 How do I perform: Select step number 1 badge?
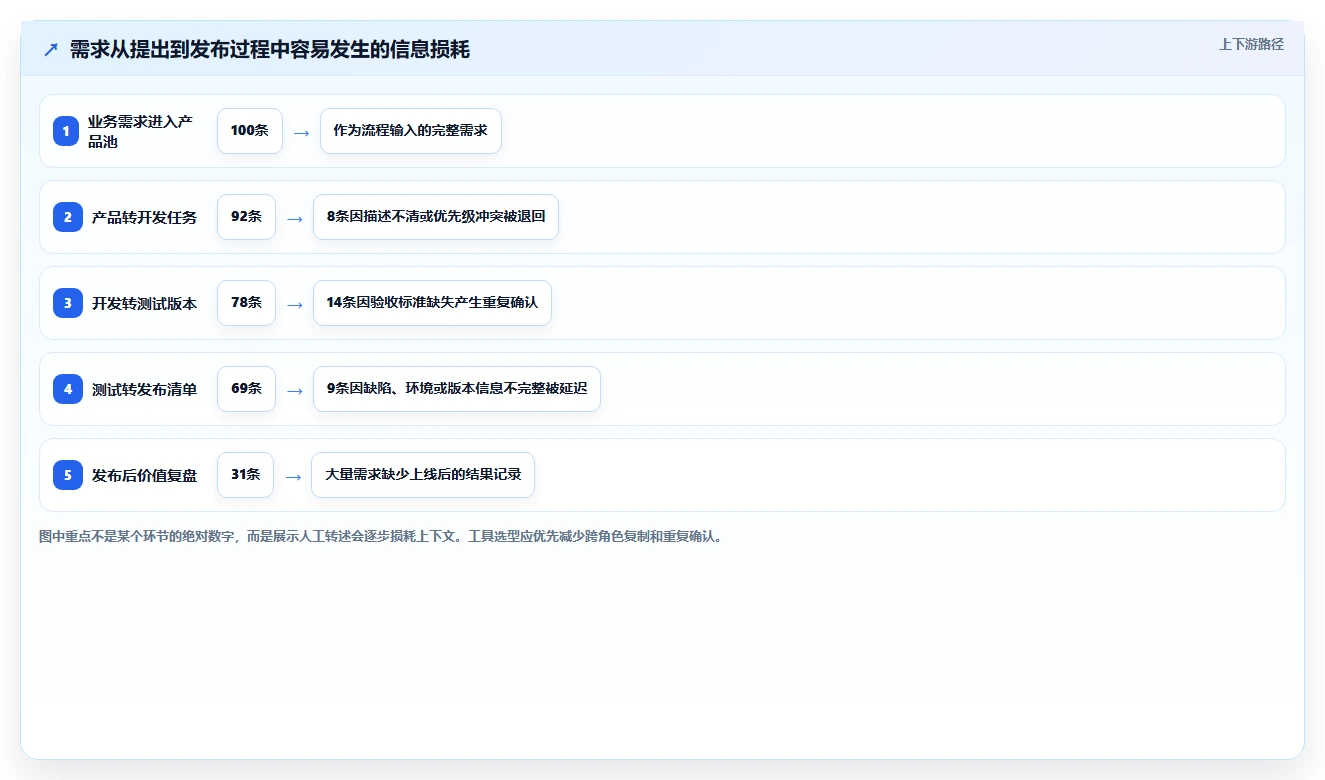point(66,131)
